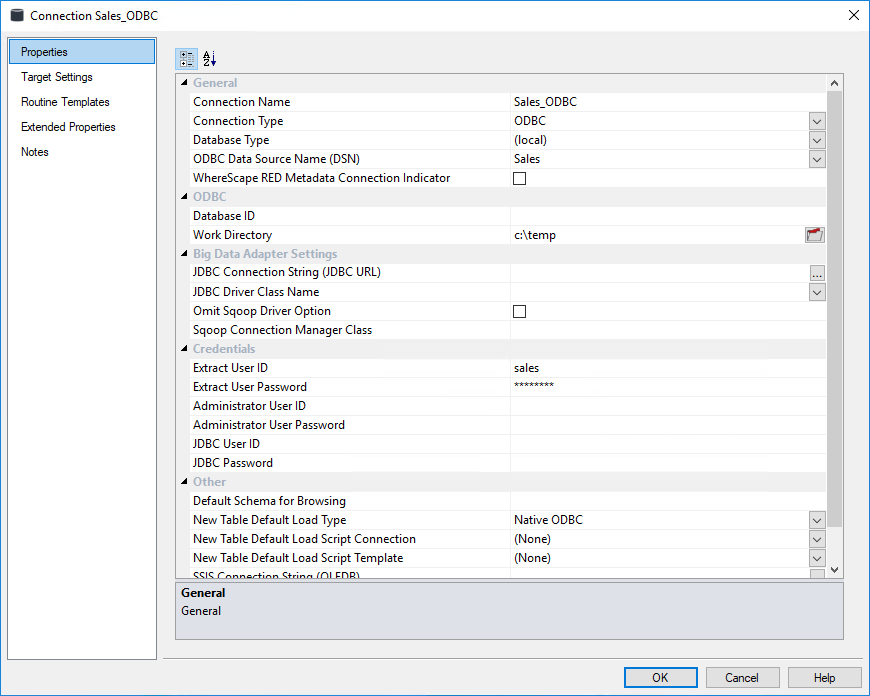Browse for Work Directory folder icon
The height and width of the screenshot is (696, 870).
[815, 235]
